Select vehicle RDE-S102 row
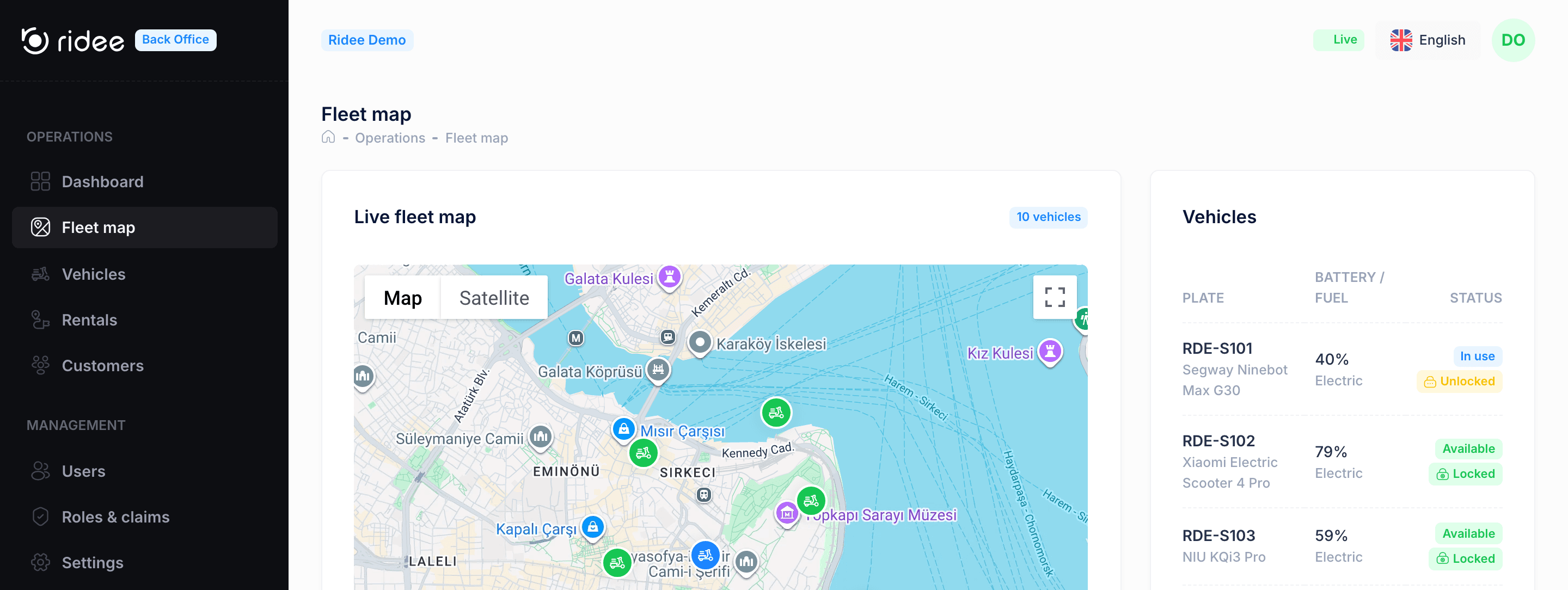This screenshot has height=590, width=1568. pyautogui.click(x=1342, y=462)
